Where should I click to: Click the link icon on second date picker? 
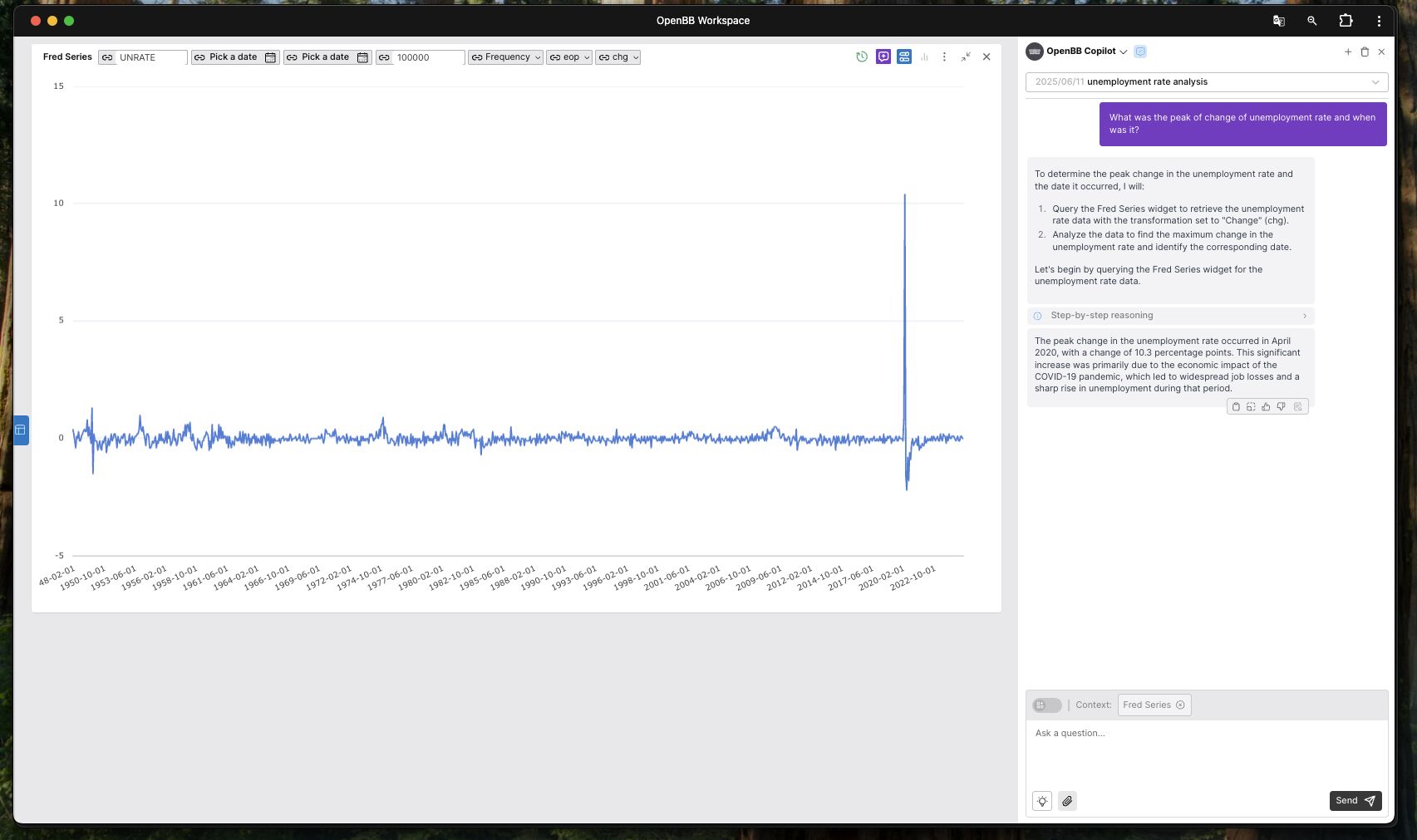click(292, 57)
